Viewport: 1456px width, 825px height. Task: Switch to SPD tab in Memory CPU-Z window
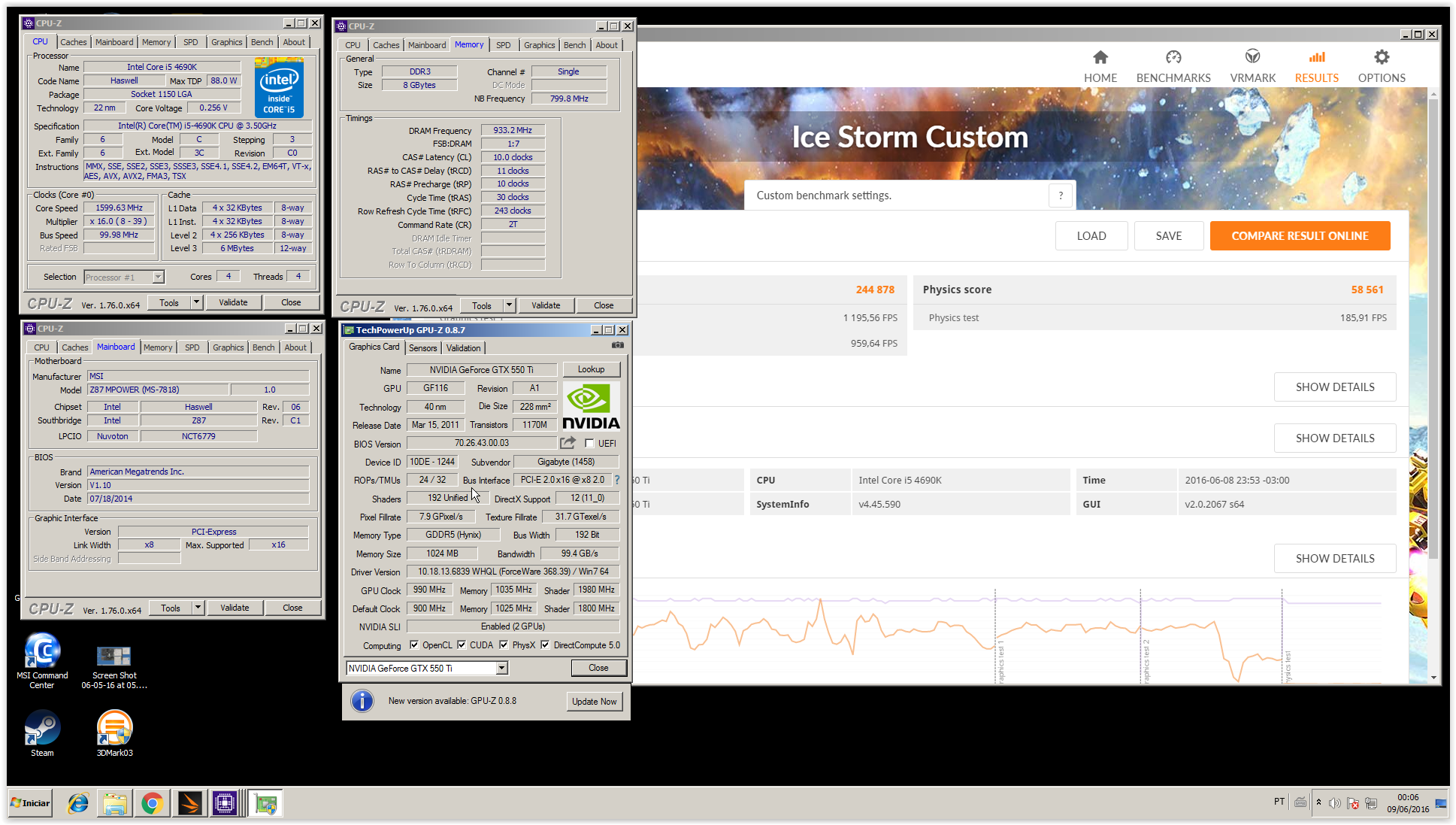point(503,45)
